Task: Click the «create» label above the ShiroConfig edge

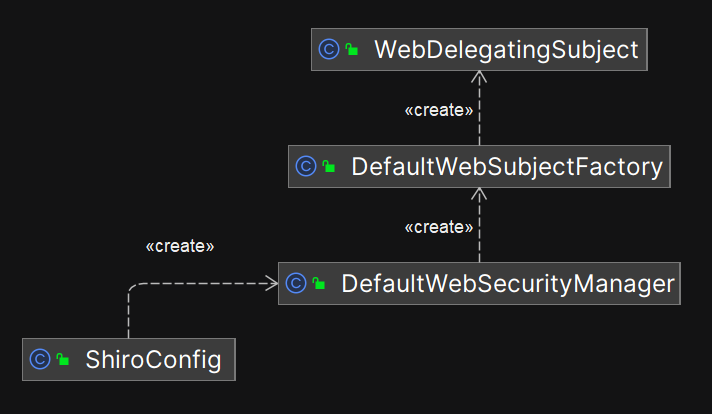Action: point(180,245)
